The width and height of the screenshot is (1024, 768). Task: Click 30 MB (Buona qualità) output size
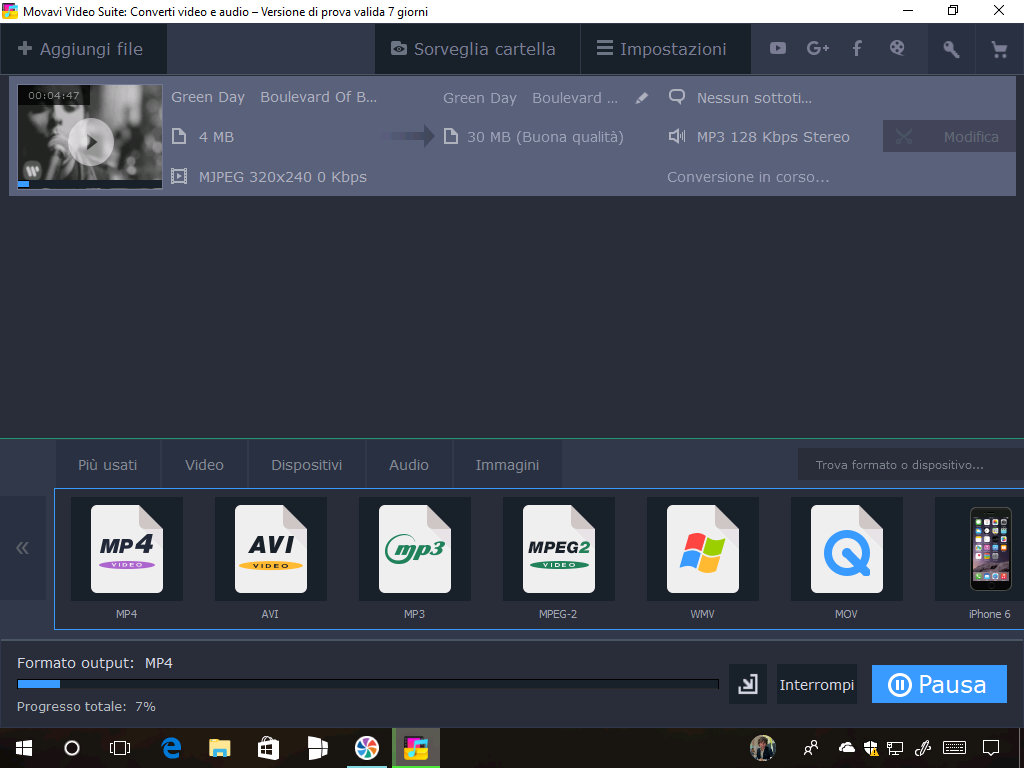coord(545,137)
